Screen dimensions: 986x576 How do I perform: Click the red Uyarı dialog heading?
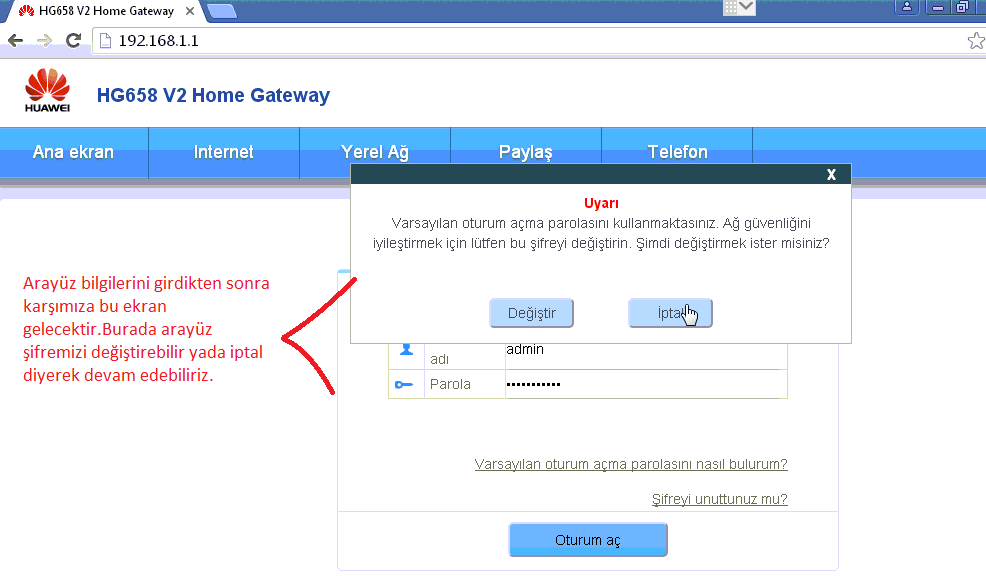pyautogui.click(x=601, y=203)
